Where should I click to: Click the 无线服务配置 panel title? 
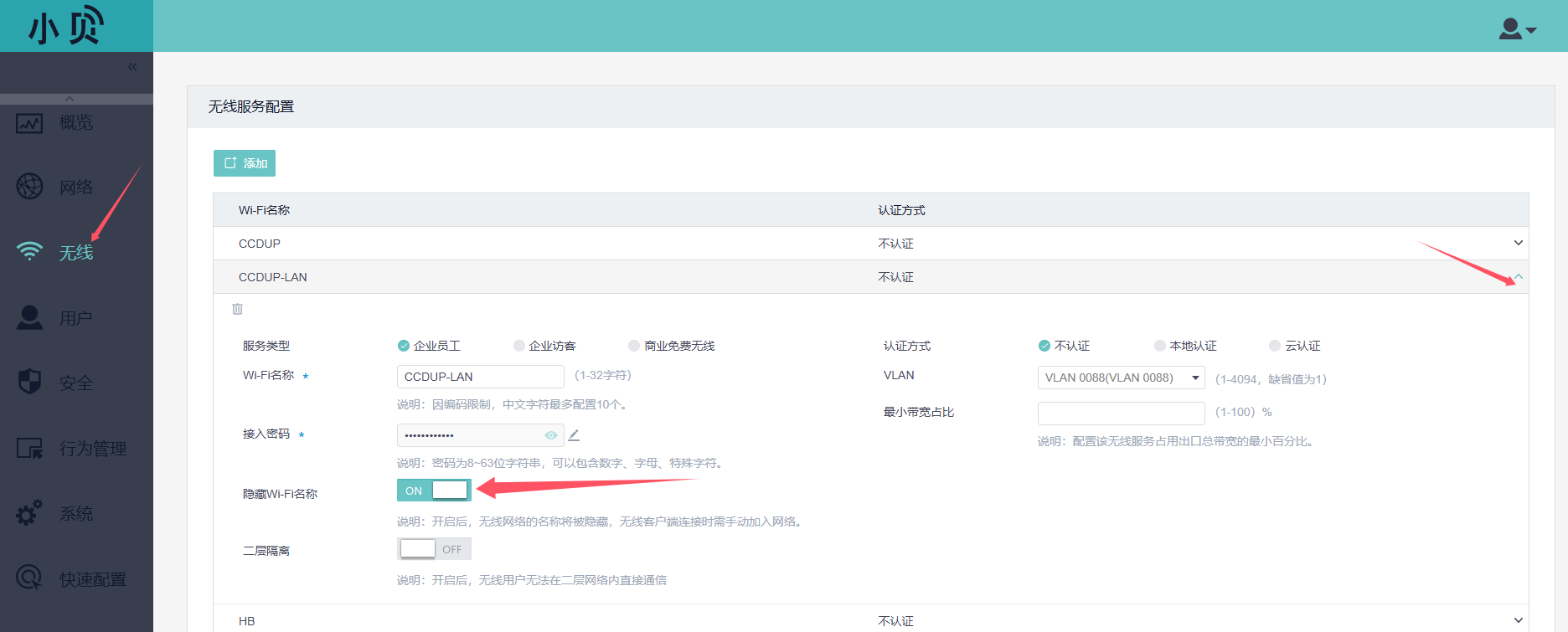[251, 106]
